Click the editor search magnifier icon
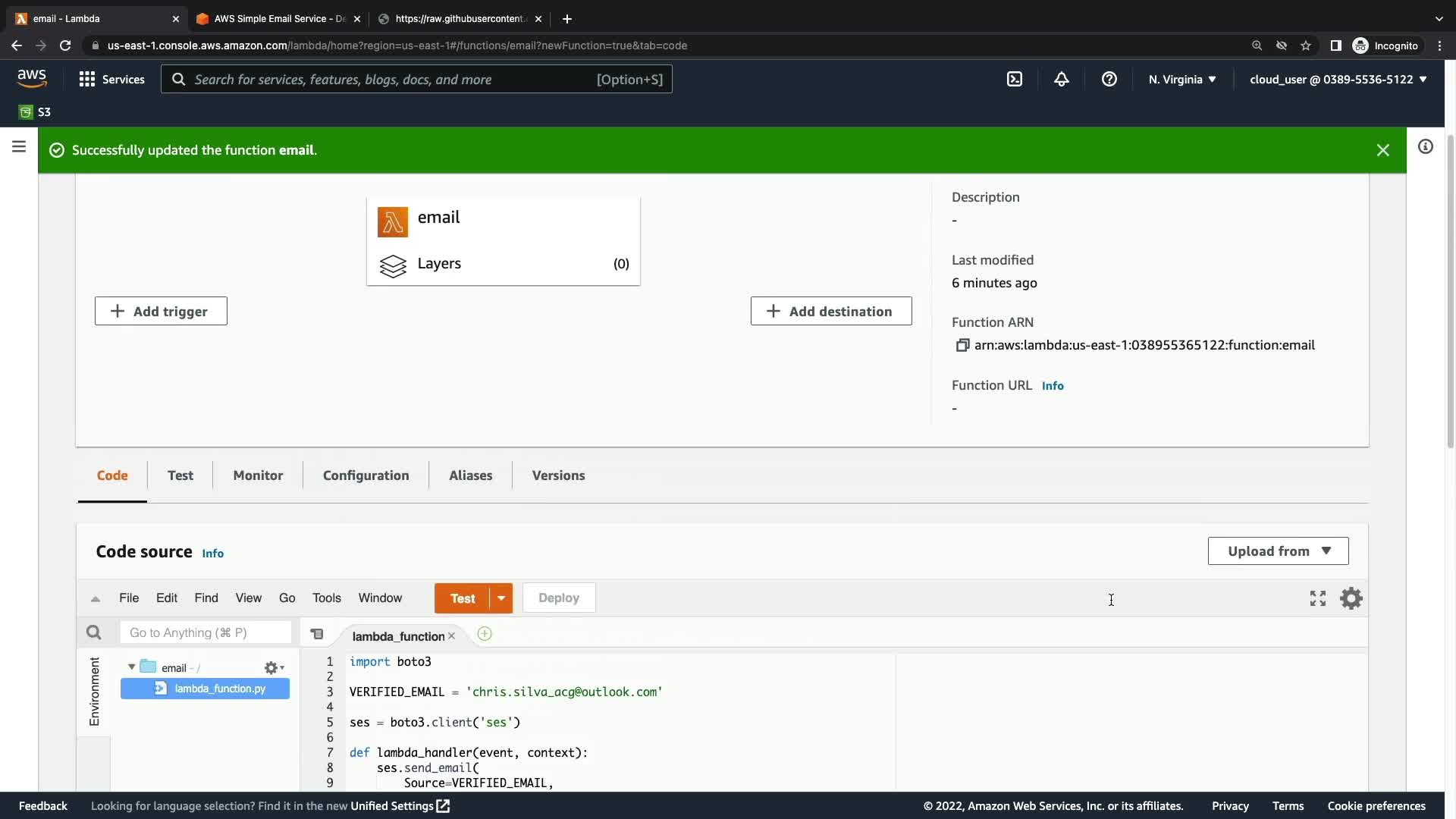Screen dimensions: 1456x819 tap(93, 632)
